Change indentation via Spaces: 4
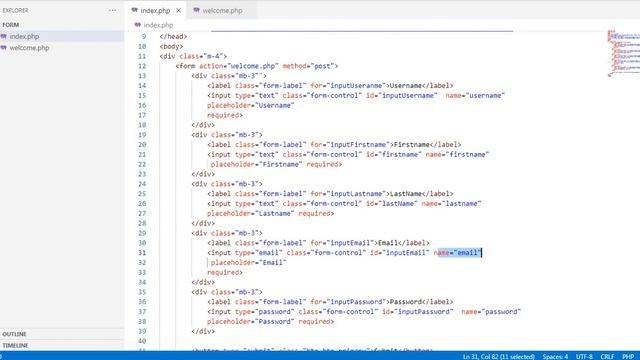 click(555, 357)
